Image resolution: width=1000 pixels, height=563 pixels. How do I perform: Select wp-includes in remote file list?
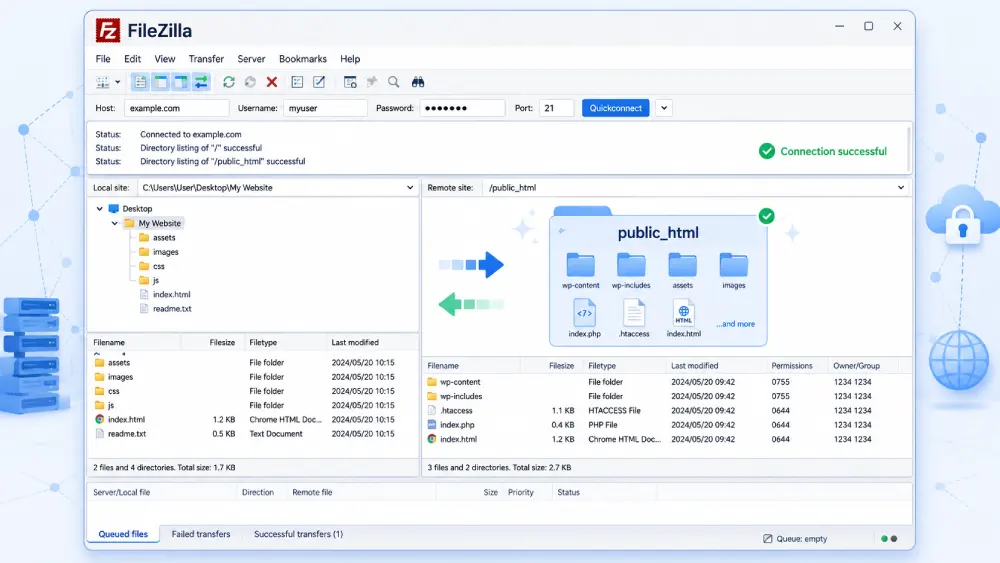click(x=461, y=397)
